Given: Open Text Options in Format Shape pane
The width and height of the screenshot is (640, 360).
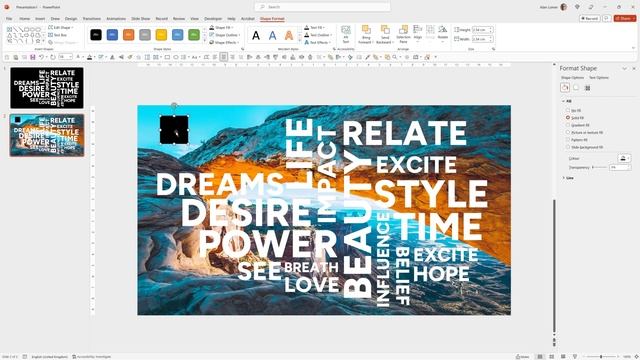Looking at the screenshot, I should point(599,78).
